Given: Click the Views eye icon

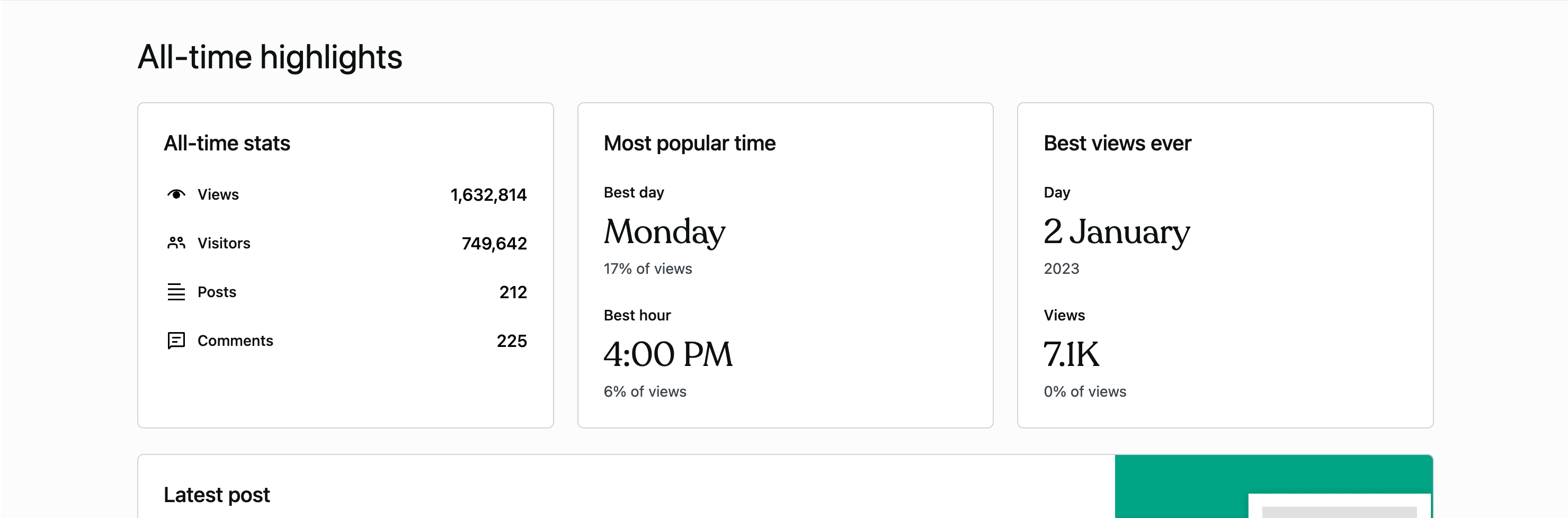Looking at the screenshot, I should coord(175,194).
